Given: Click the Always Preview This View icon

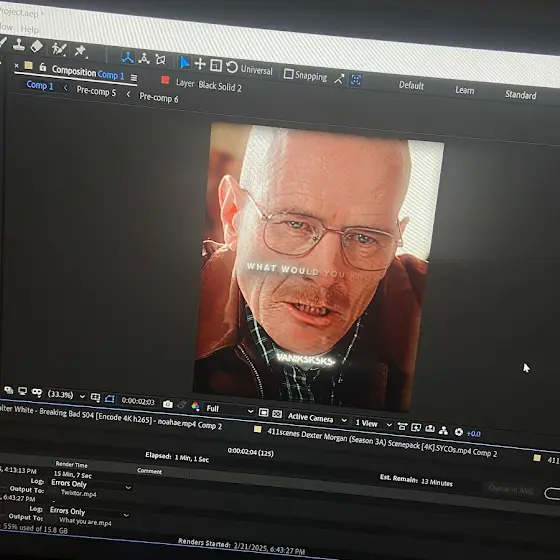Looking at the screenshot, I should [9, 390].
